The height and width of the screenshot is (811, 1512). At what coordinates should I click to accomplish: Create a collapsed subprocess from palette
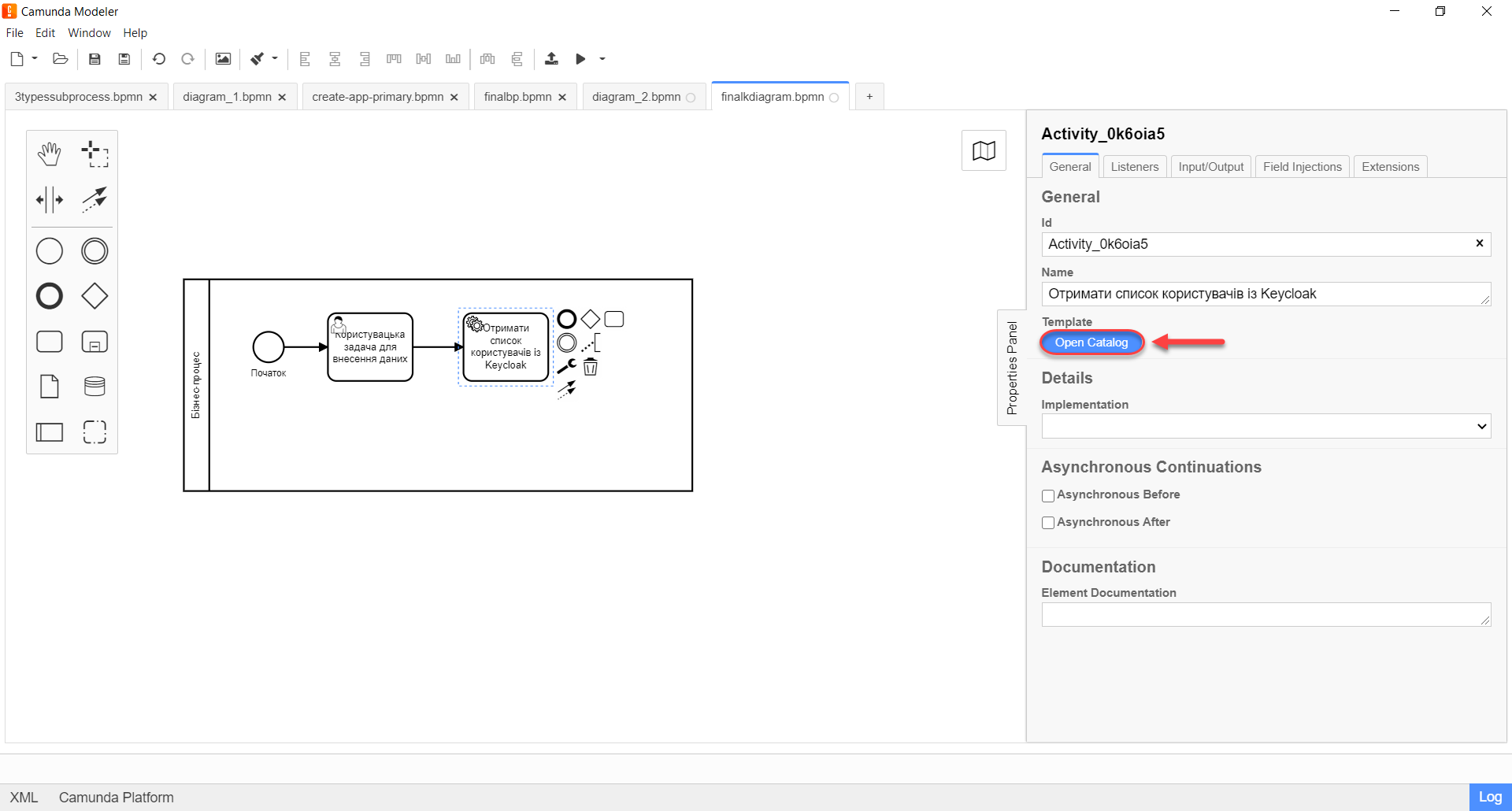94,342
